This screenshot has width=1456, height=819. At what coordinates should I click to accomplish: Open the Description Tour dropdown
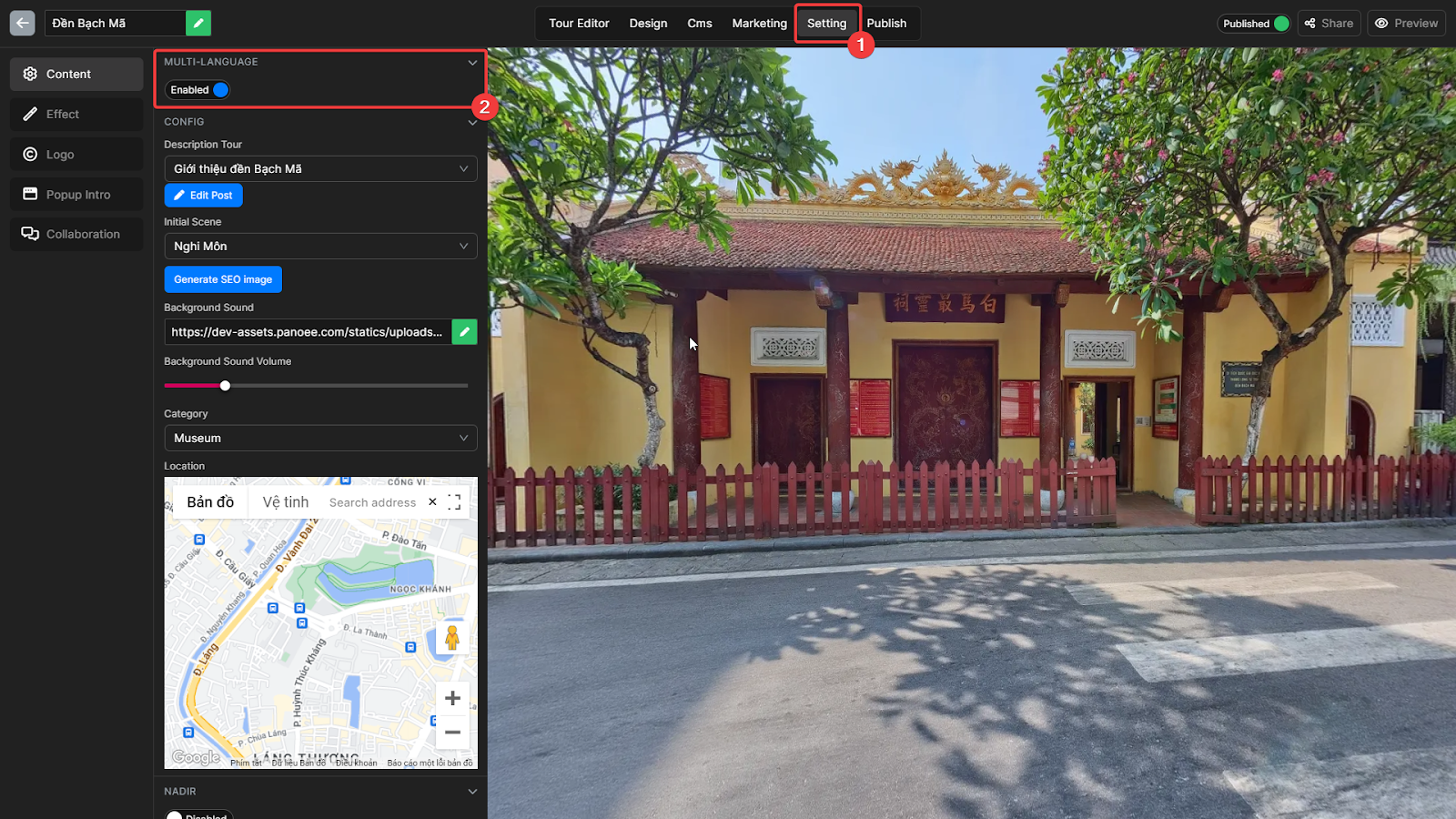(x=320, y=168)
